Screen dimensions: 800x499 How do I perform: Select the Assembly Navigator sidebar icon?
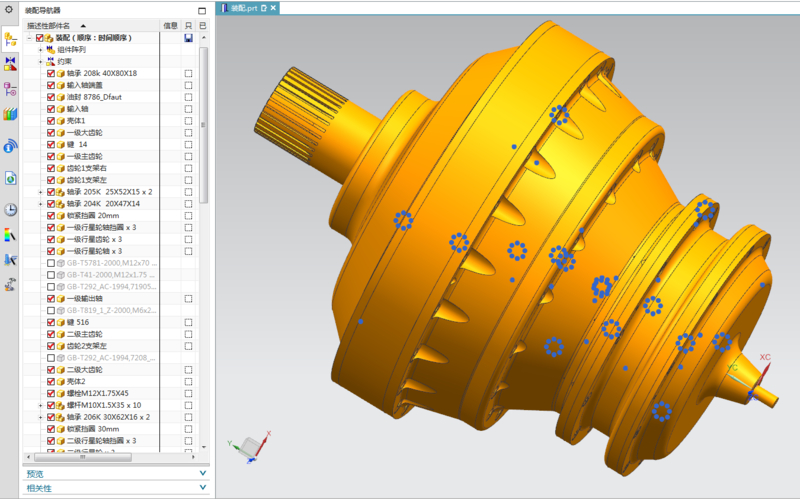pyautogui.click(x=10, y=39)
